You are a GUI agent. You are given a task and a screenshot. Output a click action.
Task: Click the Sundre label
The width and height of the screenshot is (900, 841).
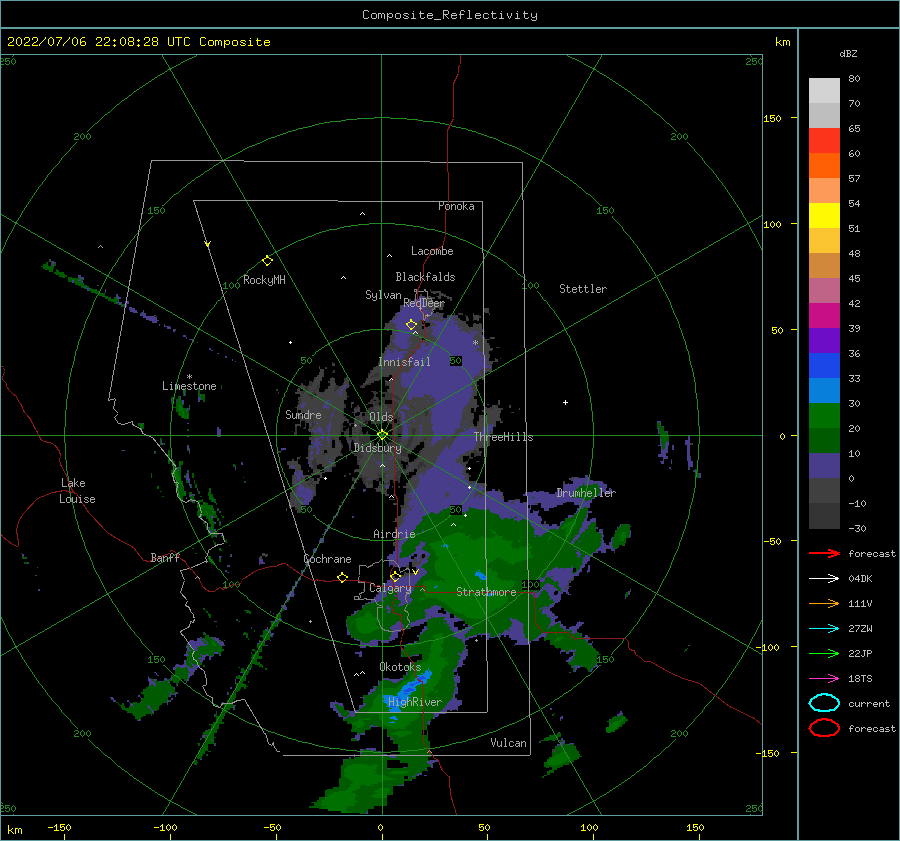pos(303,414)
